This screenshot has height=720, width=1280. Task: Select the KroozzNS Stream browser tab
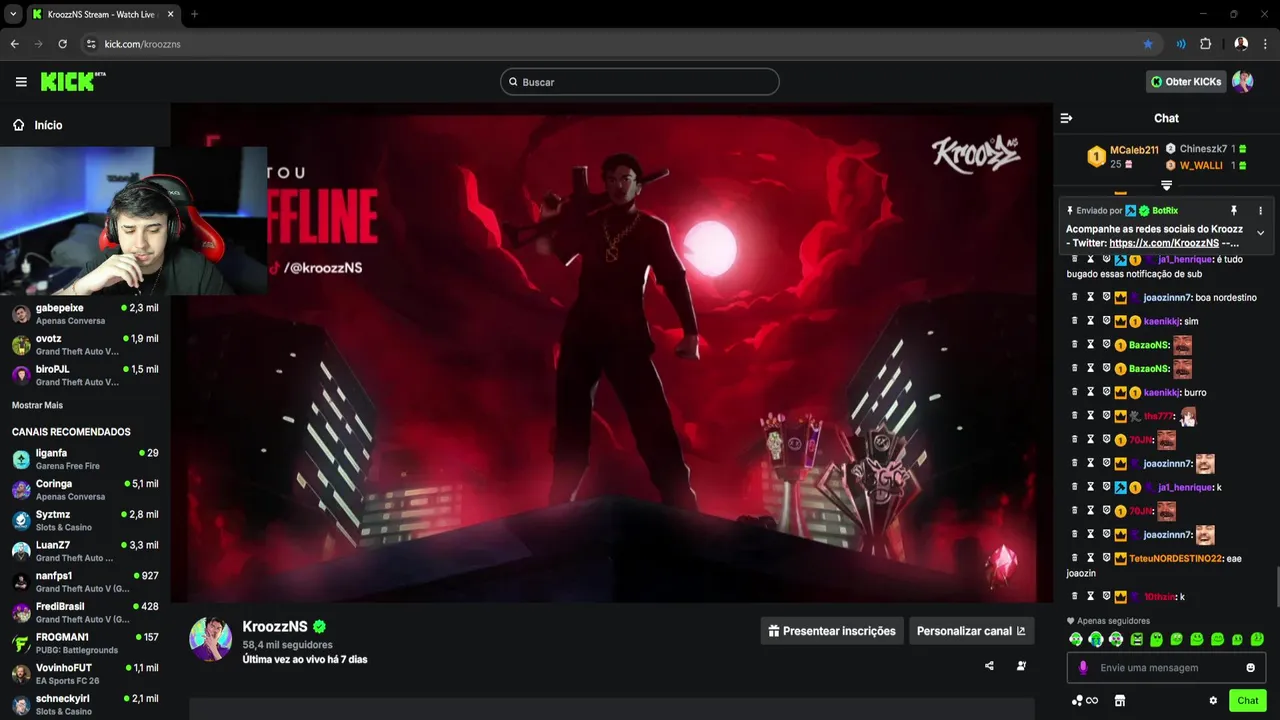[102, 14]
